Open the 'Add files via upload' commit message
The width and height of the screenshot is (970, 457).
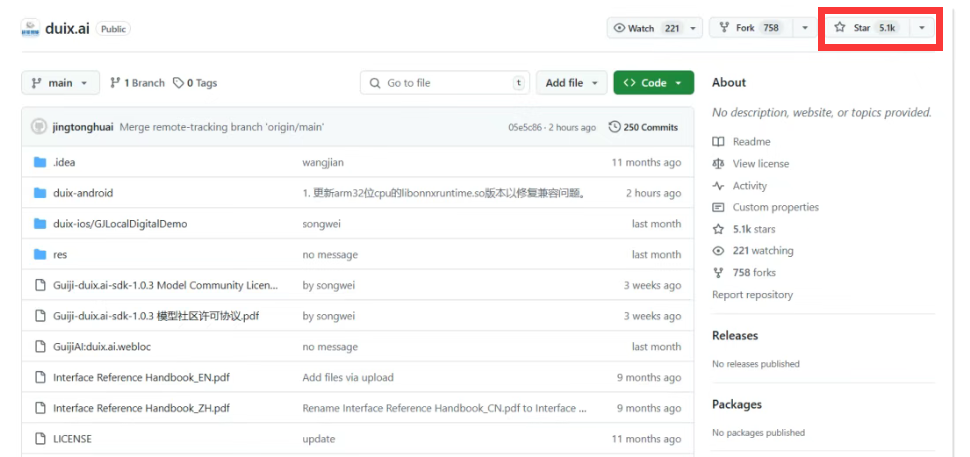(x=348, y=377)
